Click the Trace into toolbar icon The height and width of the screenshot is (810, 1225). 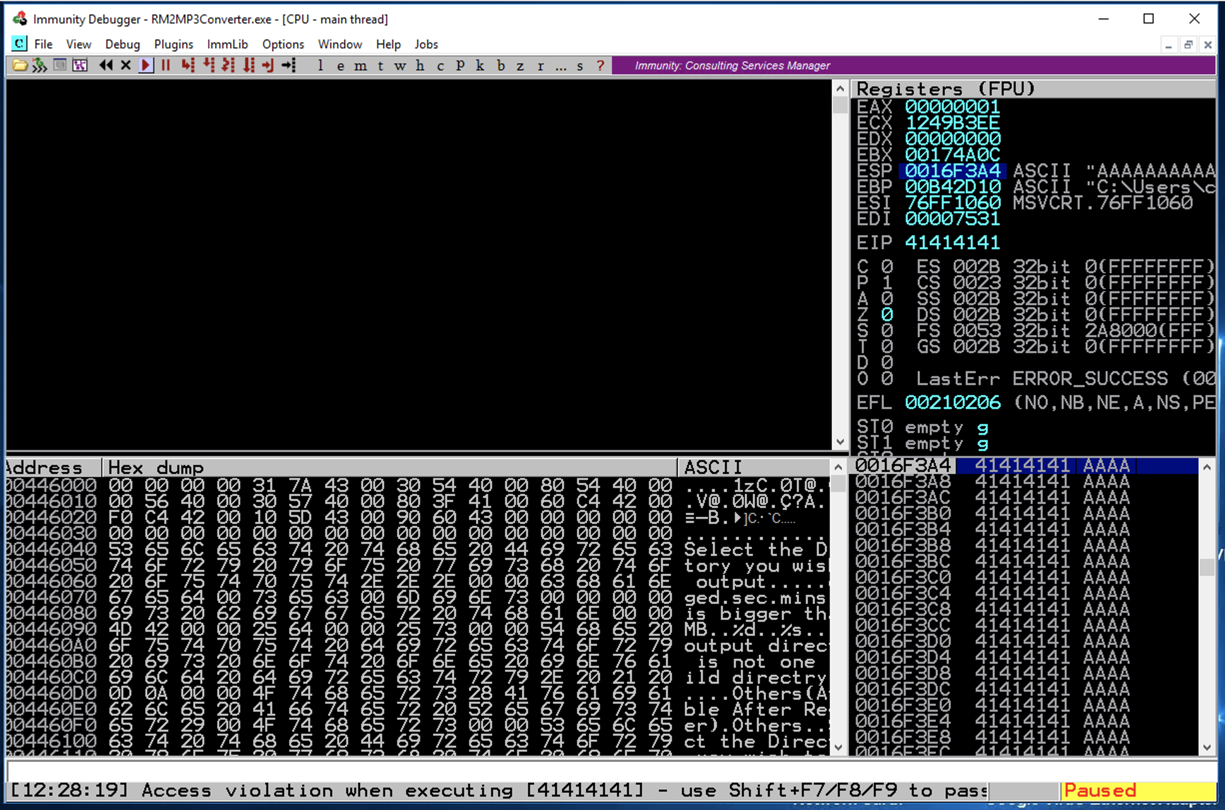[x=228, y=65]
